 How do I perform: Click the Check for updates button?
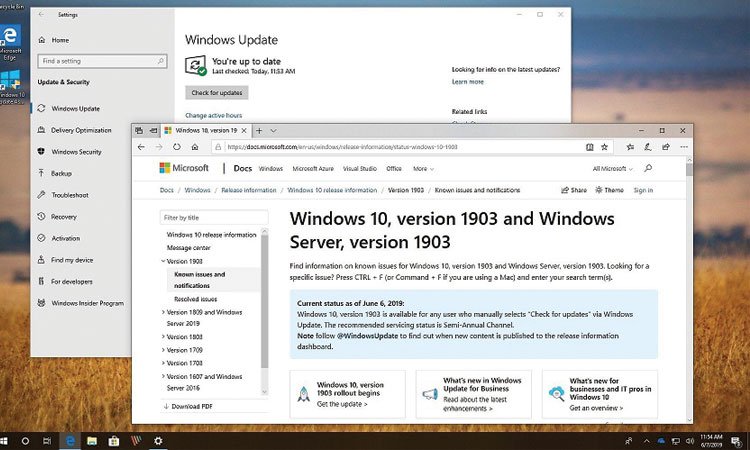[216, 93]
